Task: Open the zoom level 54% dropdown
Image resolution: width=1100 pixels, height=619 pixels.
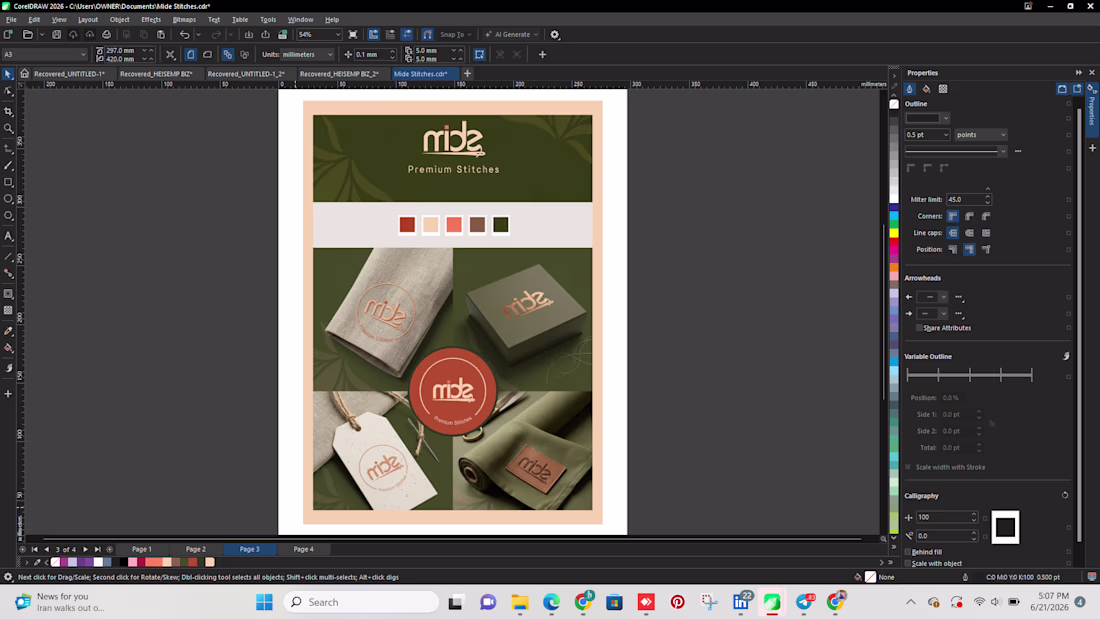Action: pos(337,34)
